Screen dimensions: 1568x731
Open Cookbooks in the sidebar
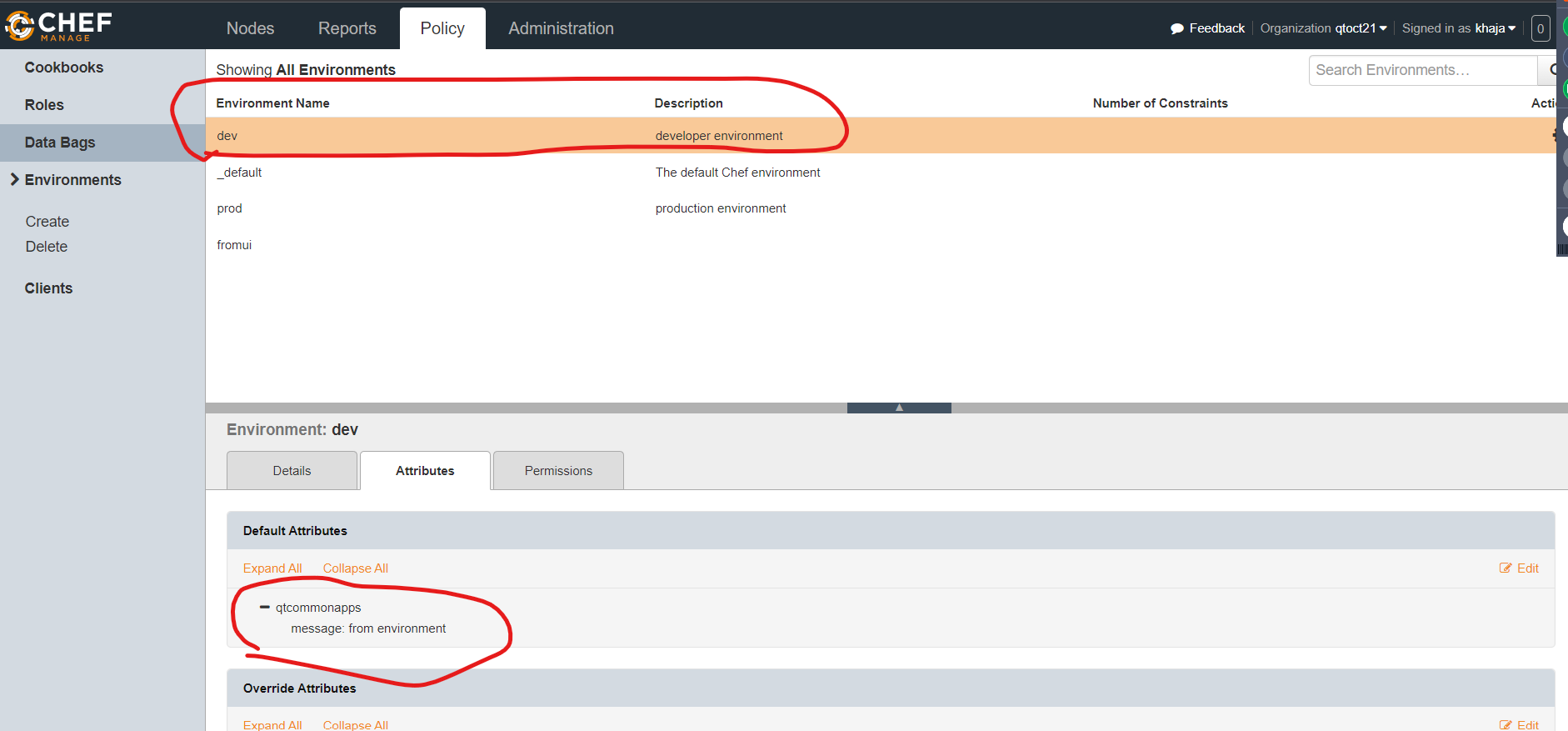(64, 68)
